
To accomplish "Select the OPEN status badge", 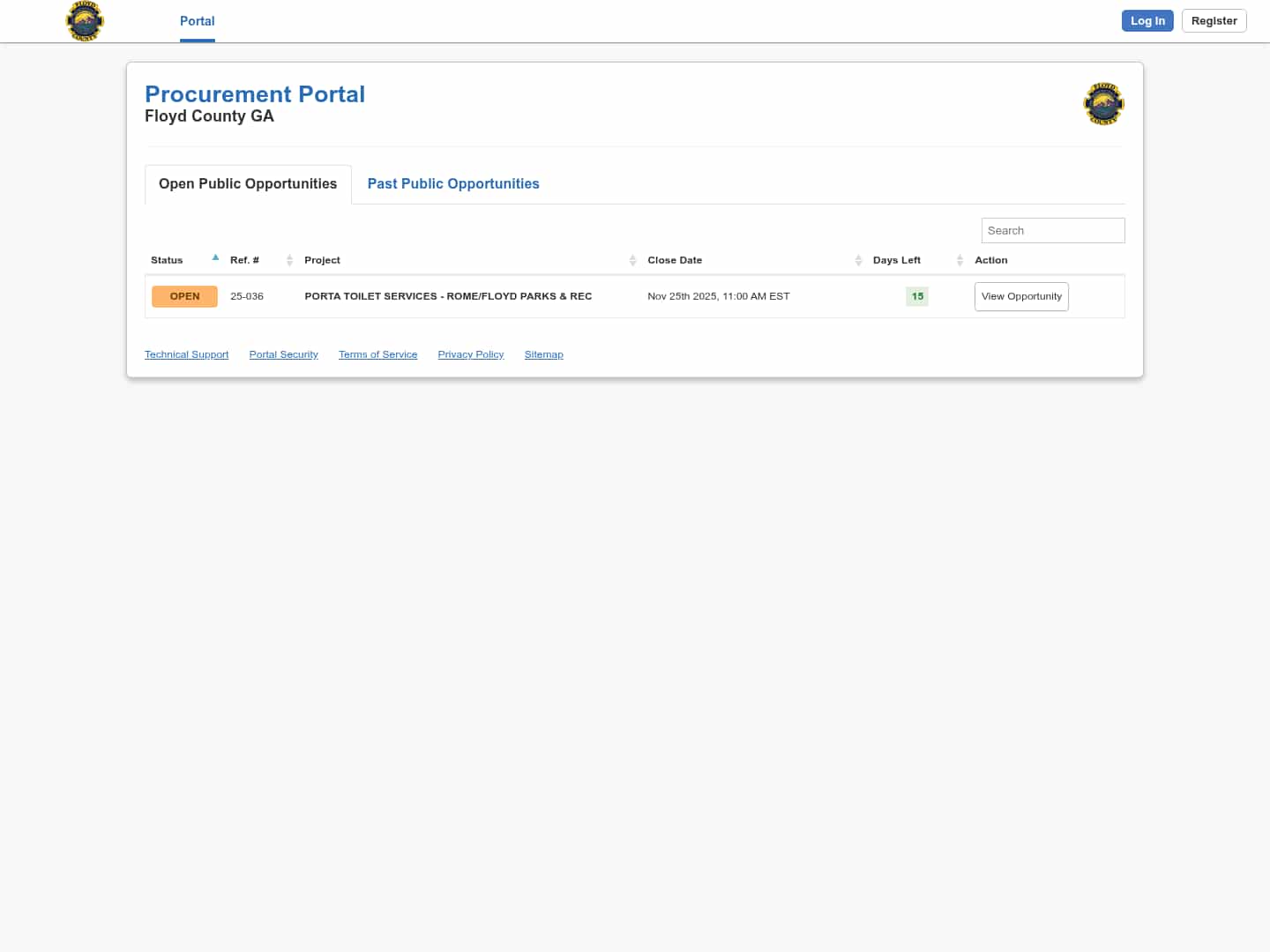I will pyautogui.click(x=184, y=296).
